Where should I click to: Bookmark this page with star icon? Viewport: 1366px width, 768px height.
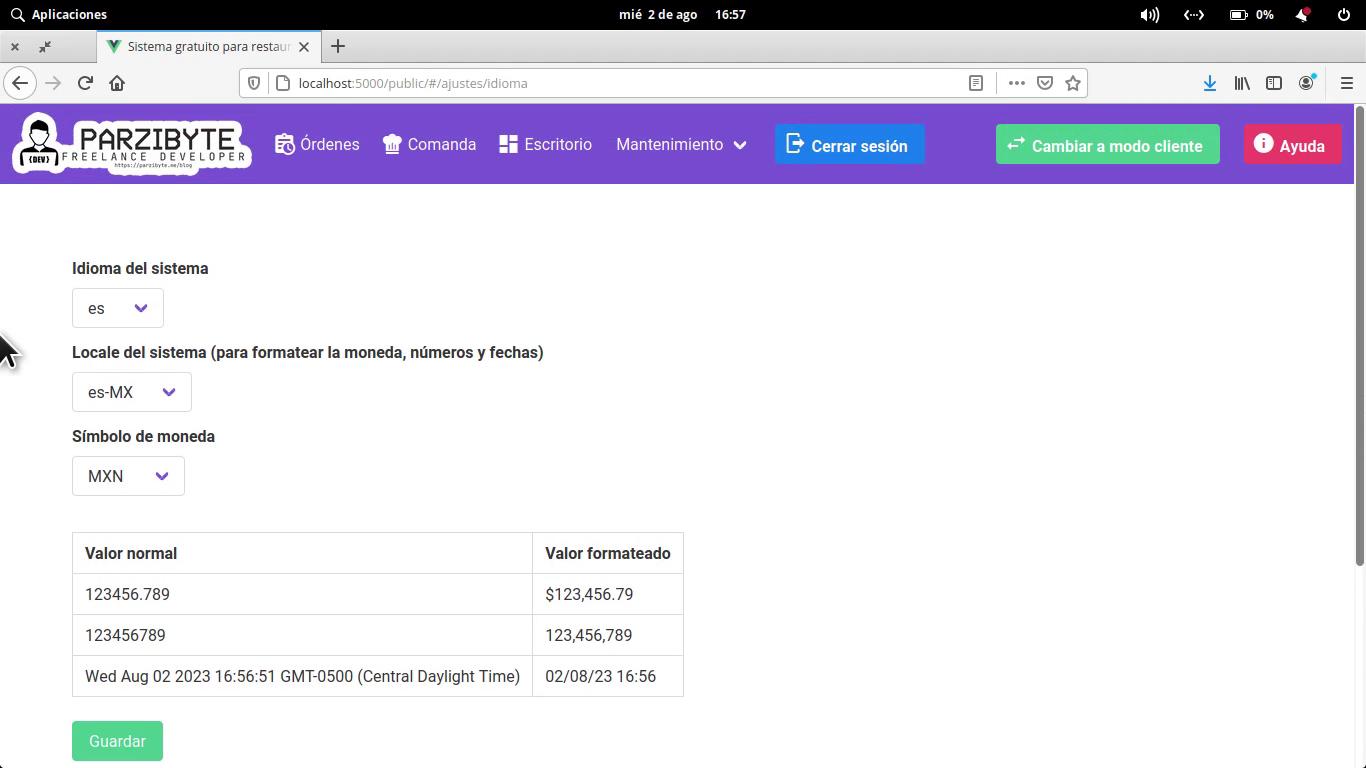tap(1073, 83)
